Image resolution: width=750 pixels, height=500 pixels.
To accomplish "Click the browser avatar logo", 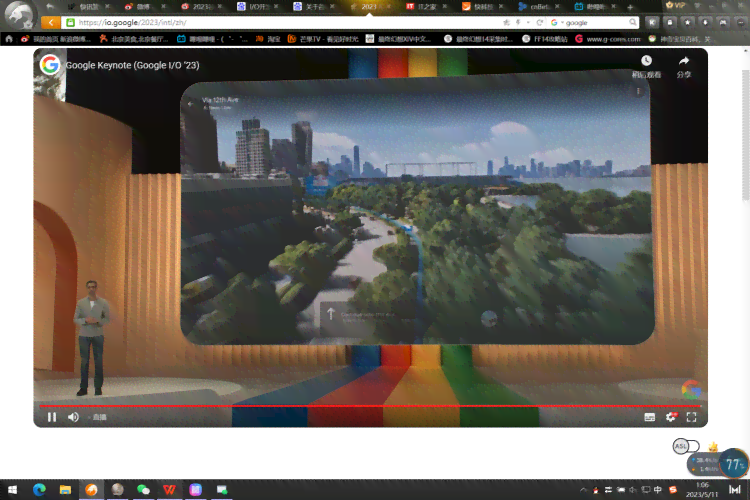I will click(x=20, y=14).
